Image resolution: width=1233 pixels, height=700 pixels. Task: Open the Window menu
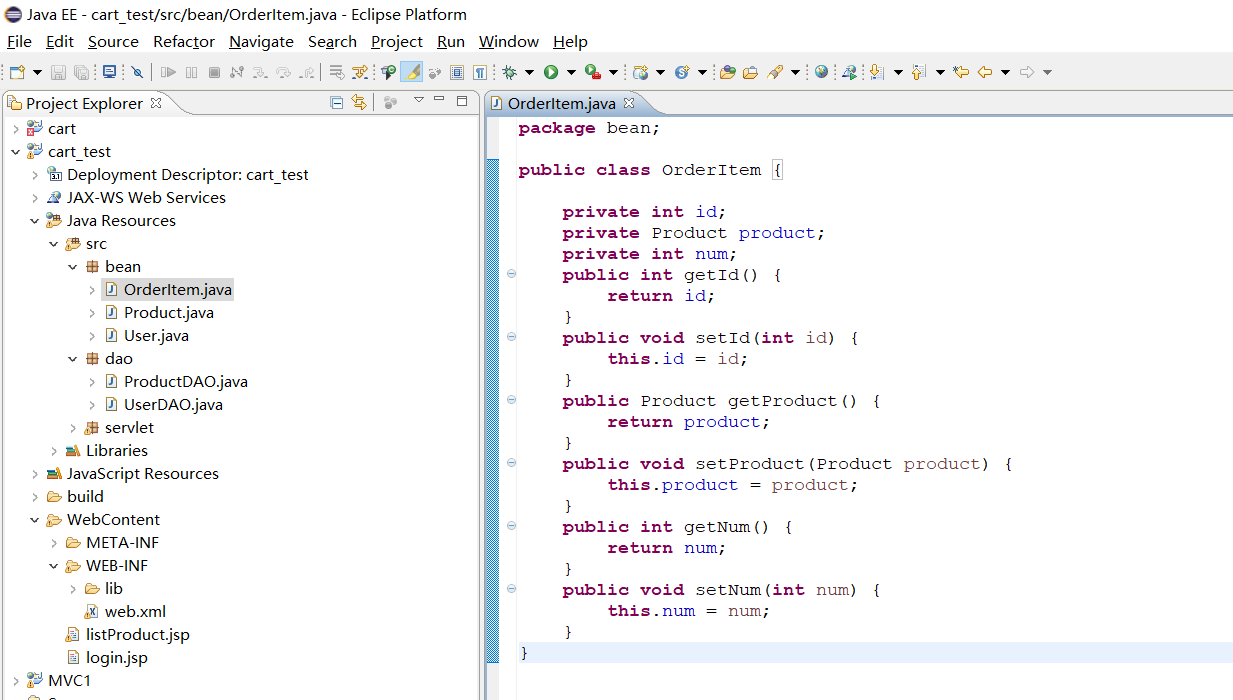(509, 42)
